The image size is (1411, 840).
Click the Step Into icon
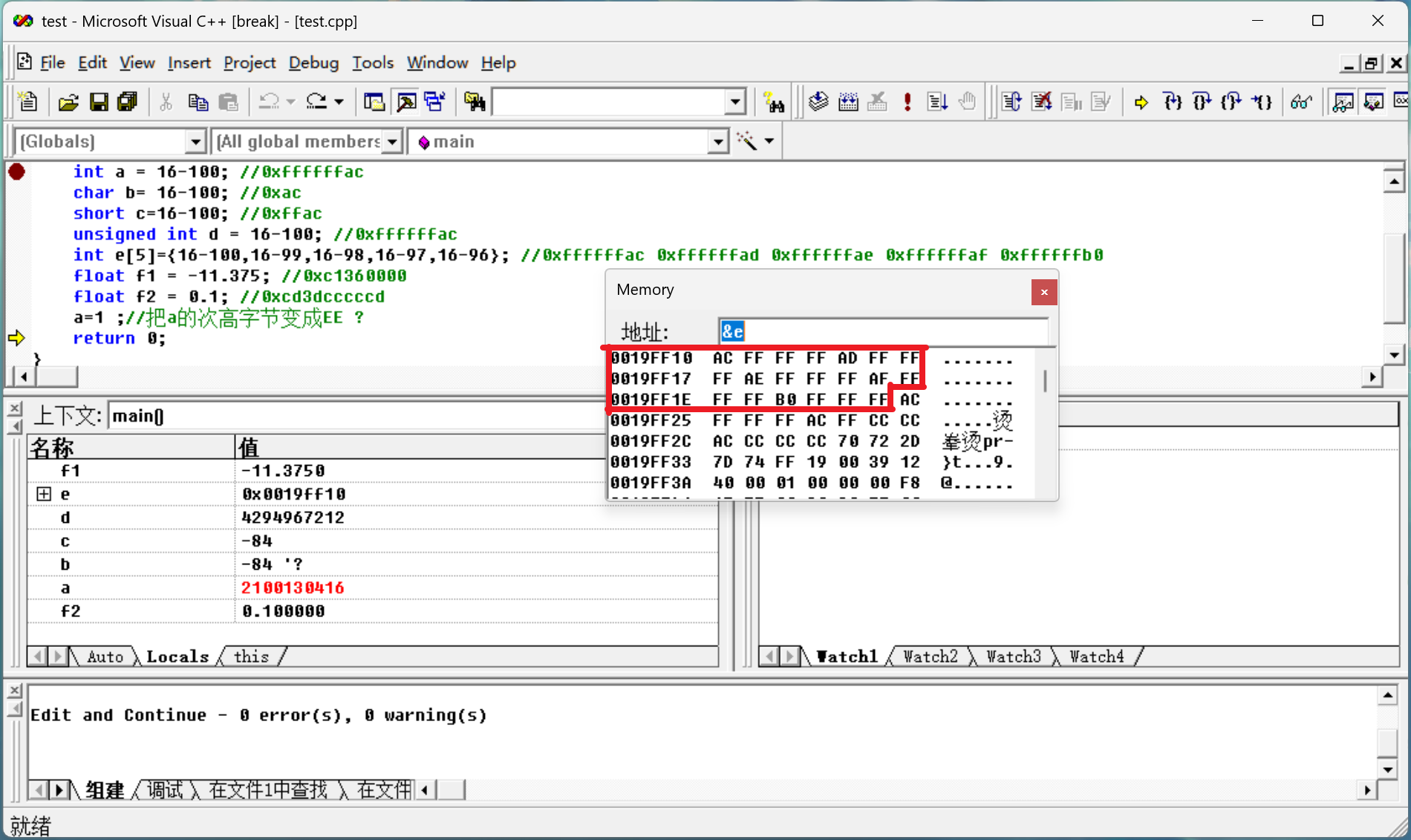1173,102
